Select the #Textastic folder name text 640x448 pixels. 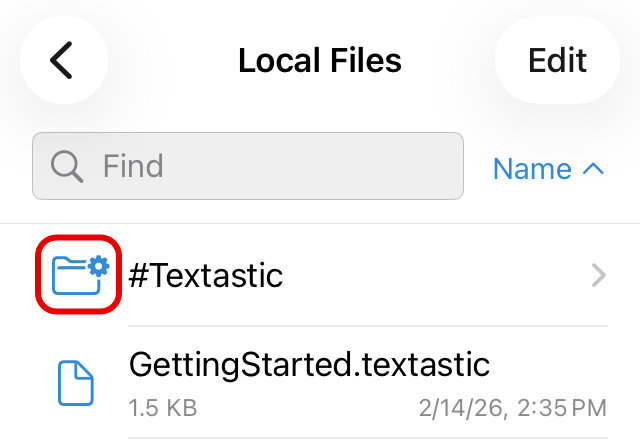point(206,275)
